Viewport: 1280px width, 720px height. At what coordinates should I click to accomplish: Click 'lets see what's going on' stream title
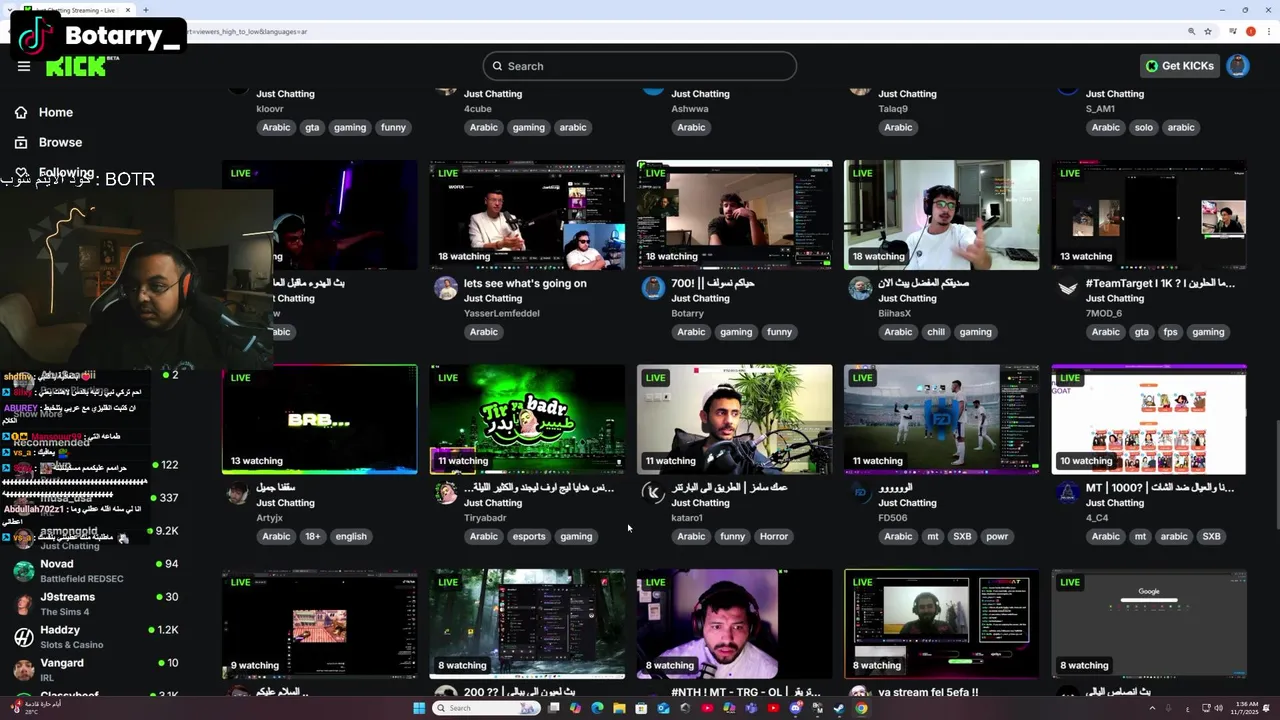525,283
